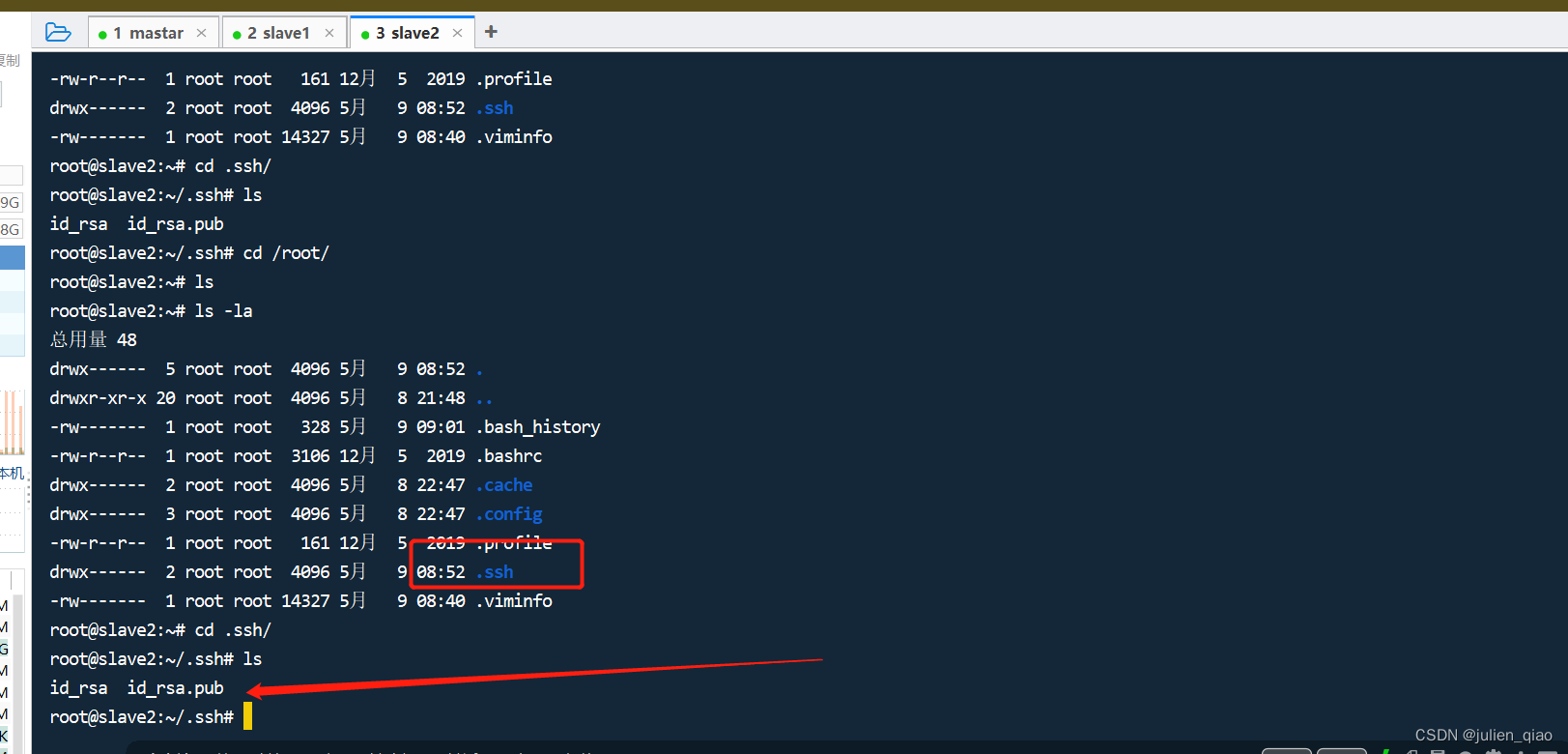Click the 'cd /root/' command line

[x=189, y=253]
